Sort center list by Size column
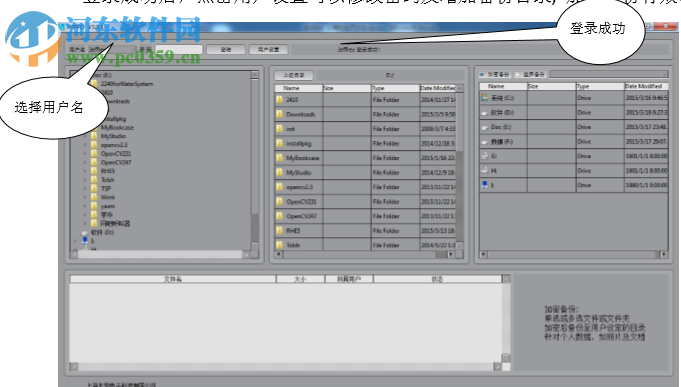Image resolution: width=681 pixels, height=387 pixels. click(347, 88)
